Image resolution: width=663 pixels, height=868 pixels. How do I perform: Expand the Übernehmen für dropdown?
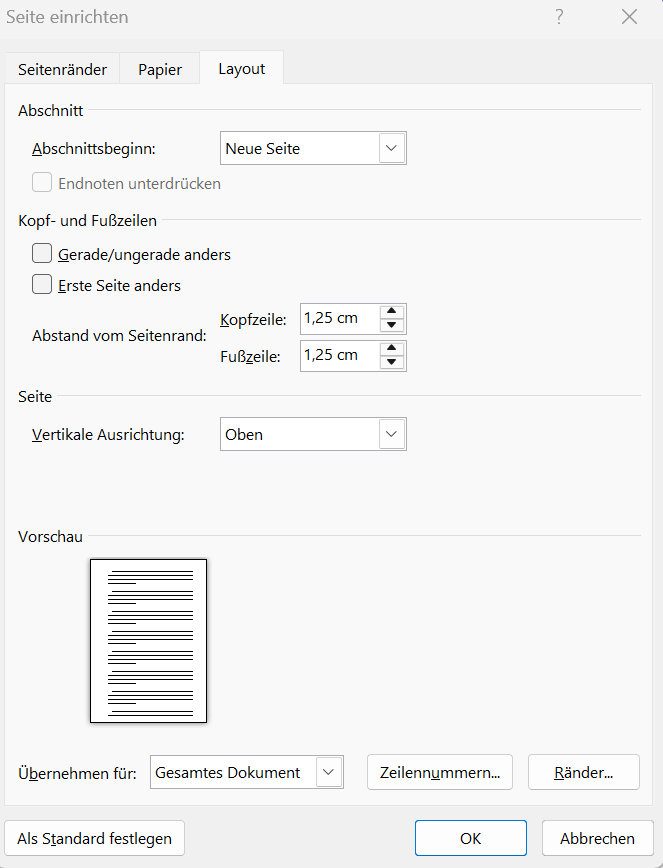click(x=329, y=772)
